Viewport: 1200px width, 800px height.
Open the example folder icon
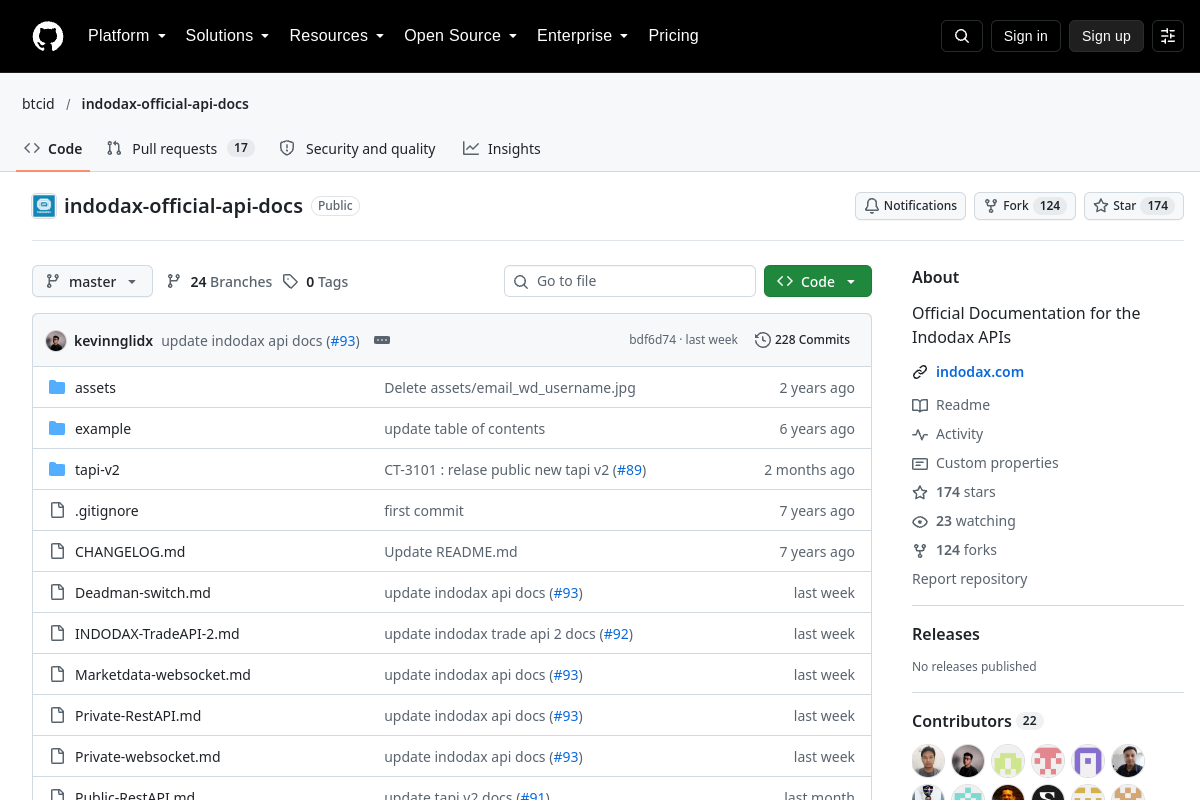pos(57,429)
